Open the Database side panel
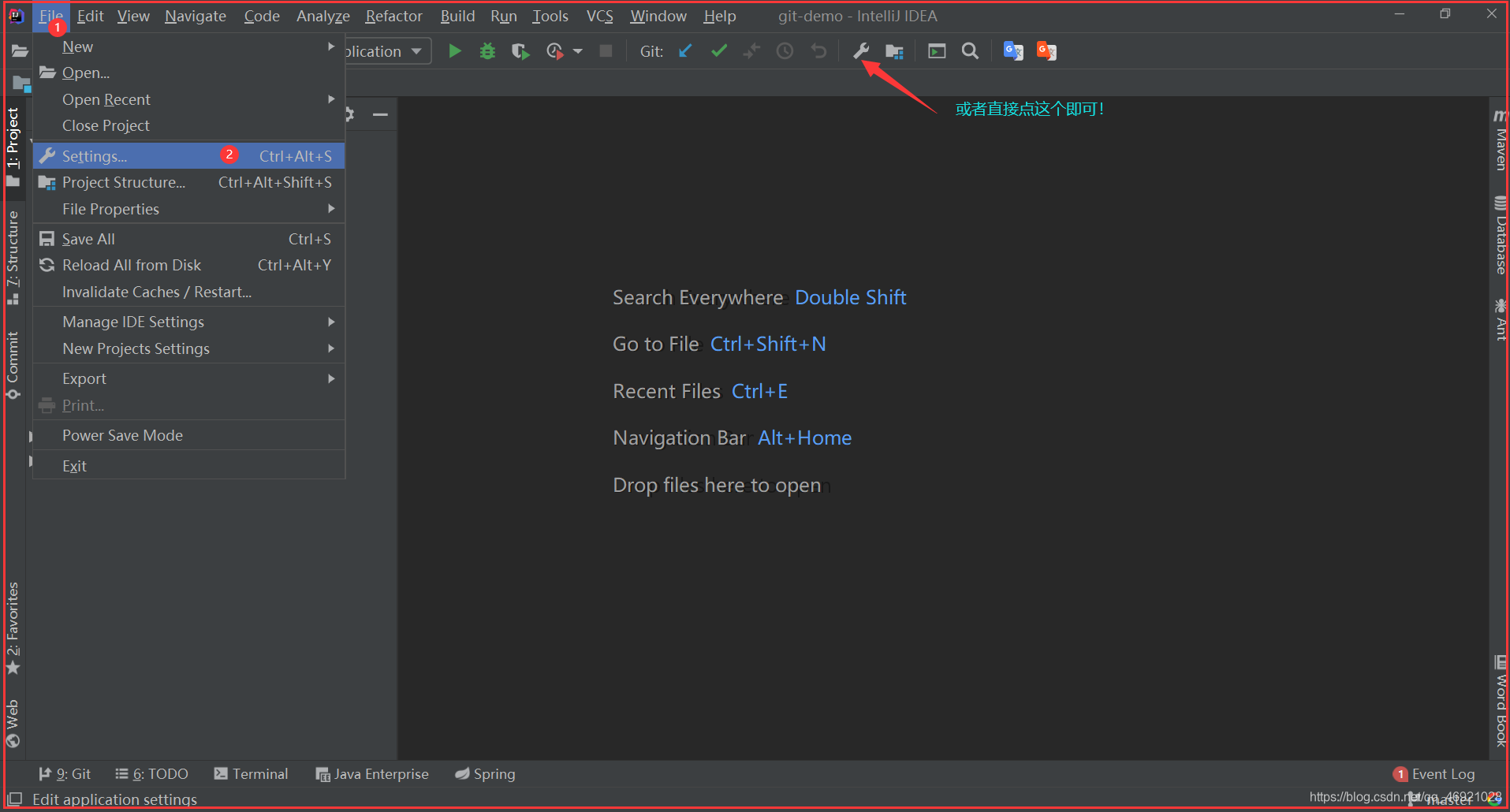The image size is (1510, 812). 1500,235
